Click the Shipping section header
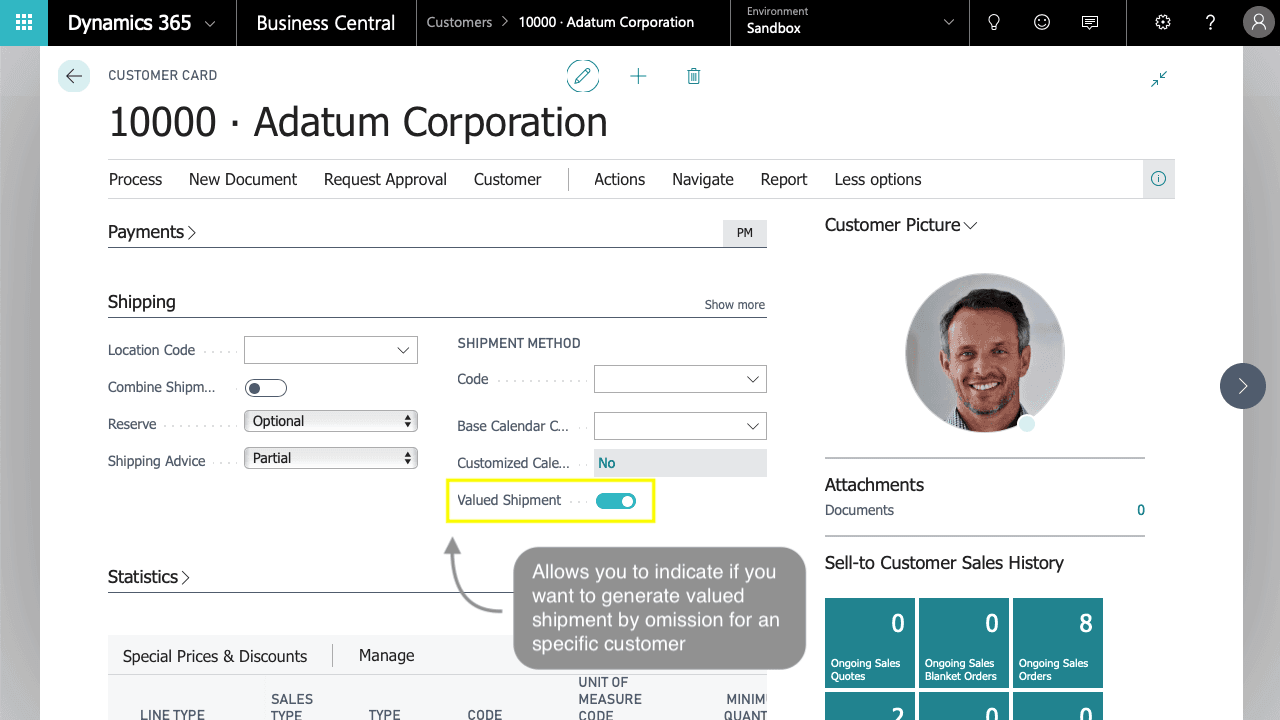 [142, 302]
